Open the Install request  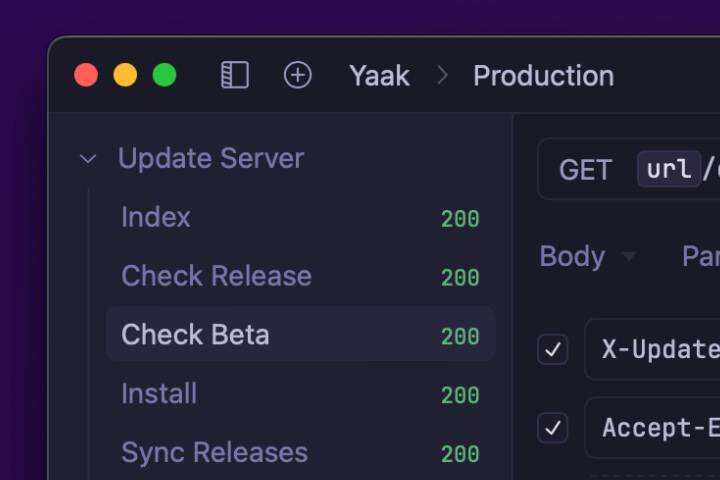159,394
